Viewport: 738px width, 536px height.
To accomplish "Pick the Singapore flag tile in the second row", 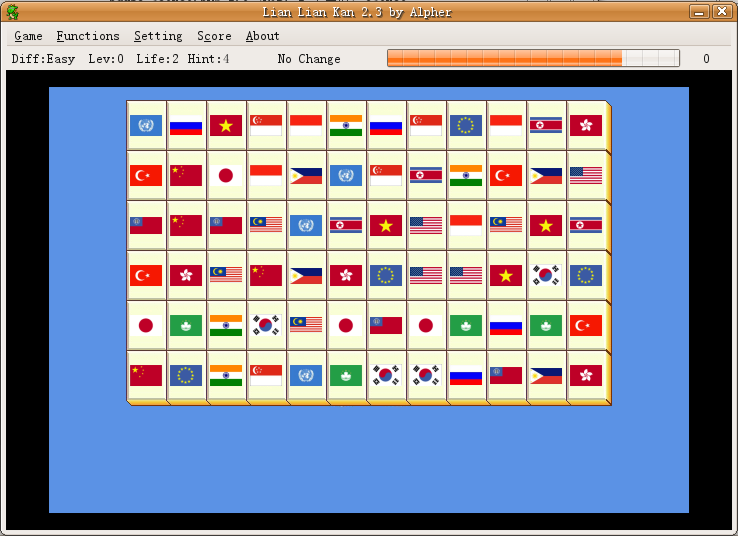I will click(x=386, y=176).
